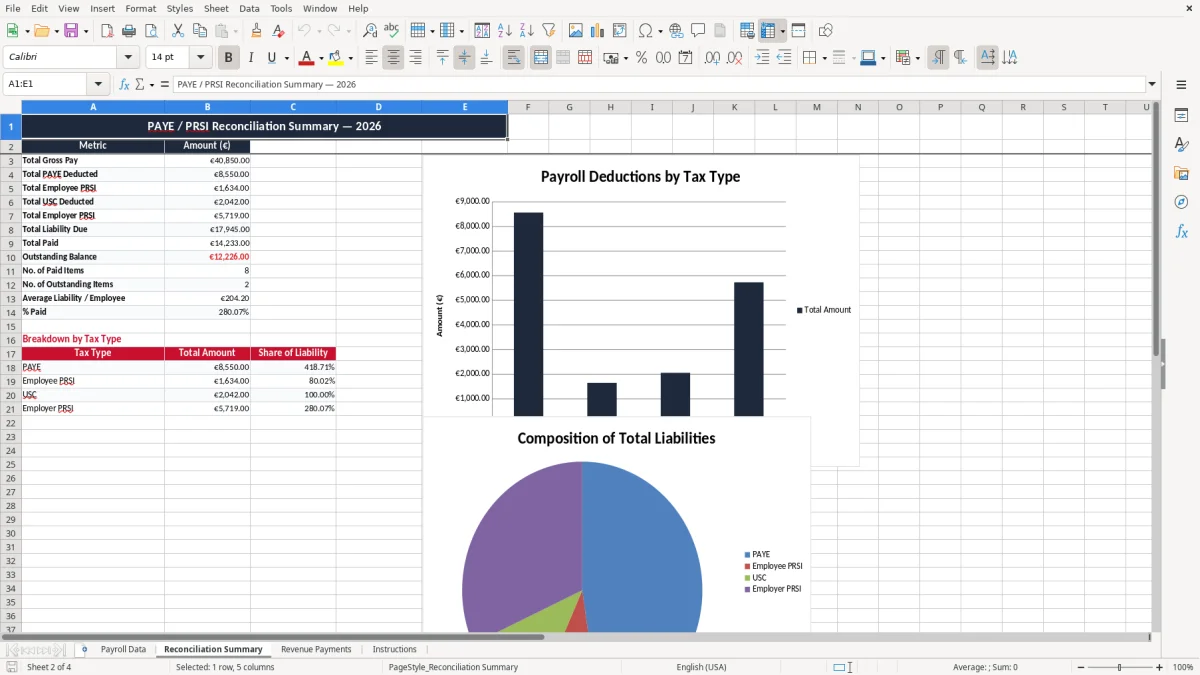Image resolution: width=1200 pixels, height=675 pixels.
Task: Open the Open-file dropdown arrow
Action: point(57,31)
